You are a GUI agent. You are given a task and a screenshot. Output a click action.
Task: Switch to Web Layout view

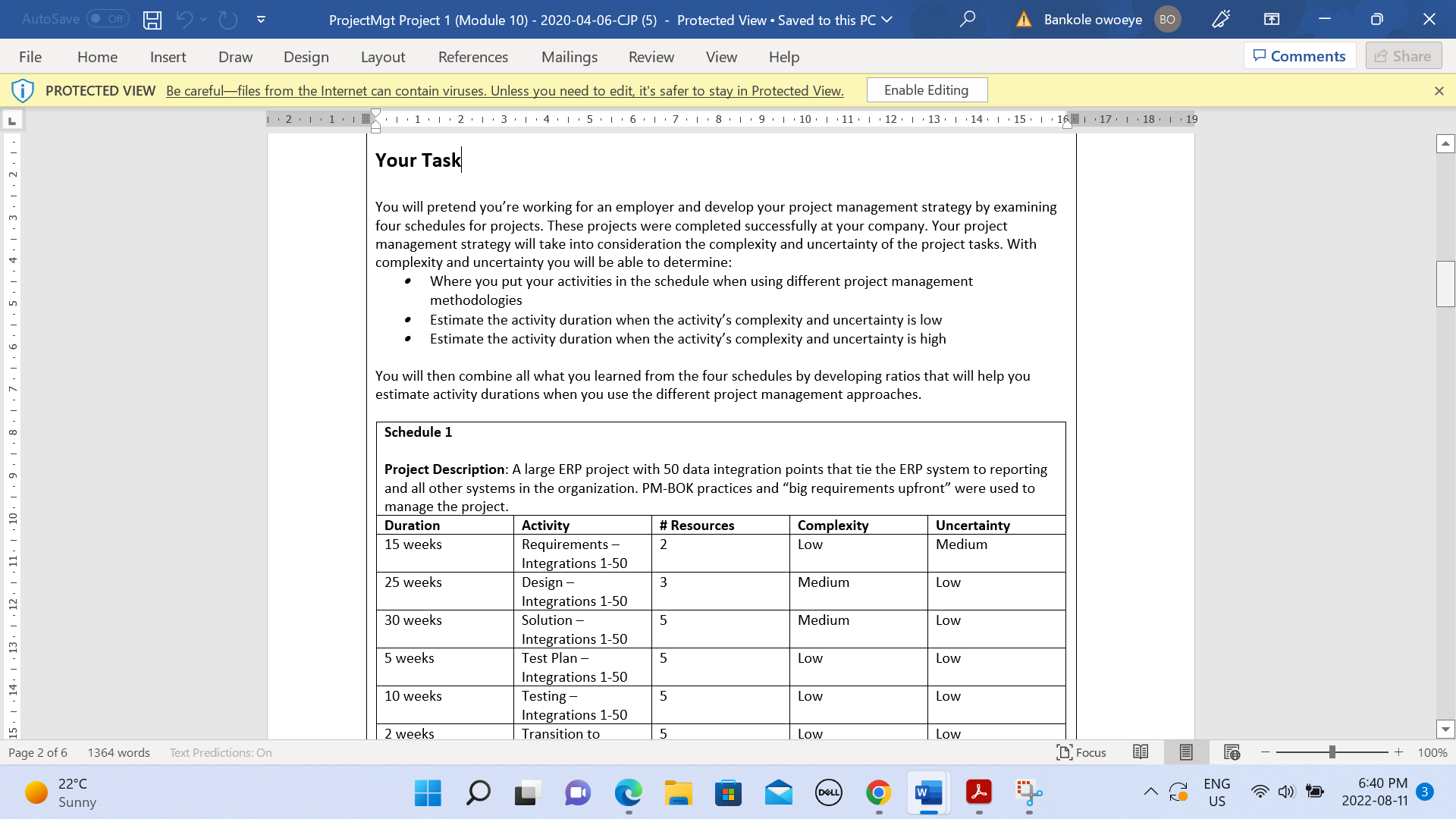coord(1231,752)
